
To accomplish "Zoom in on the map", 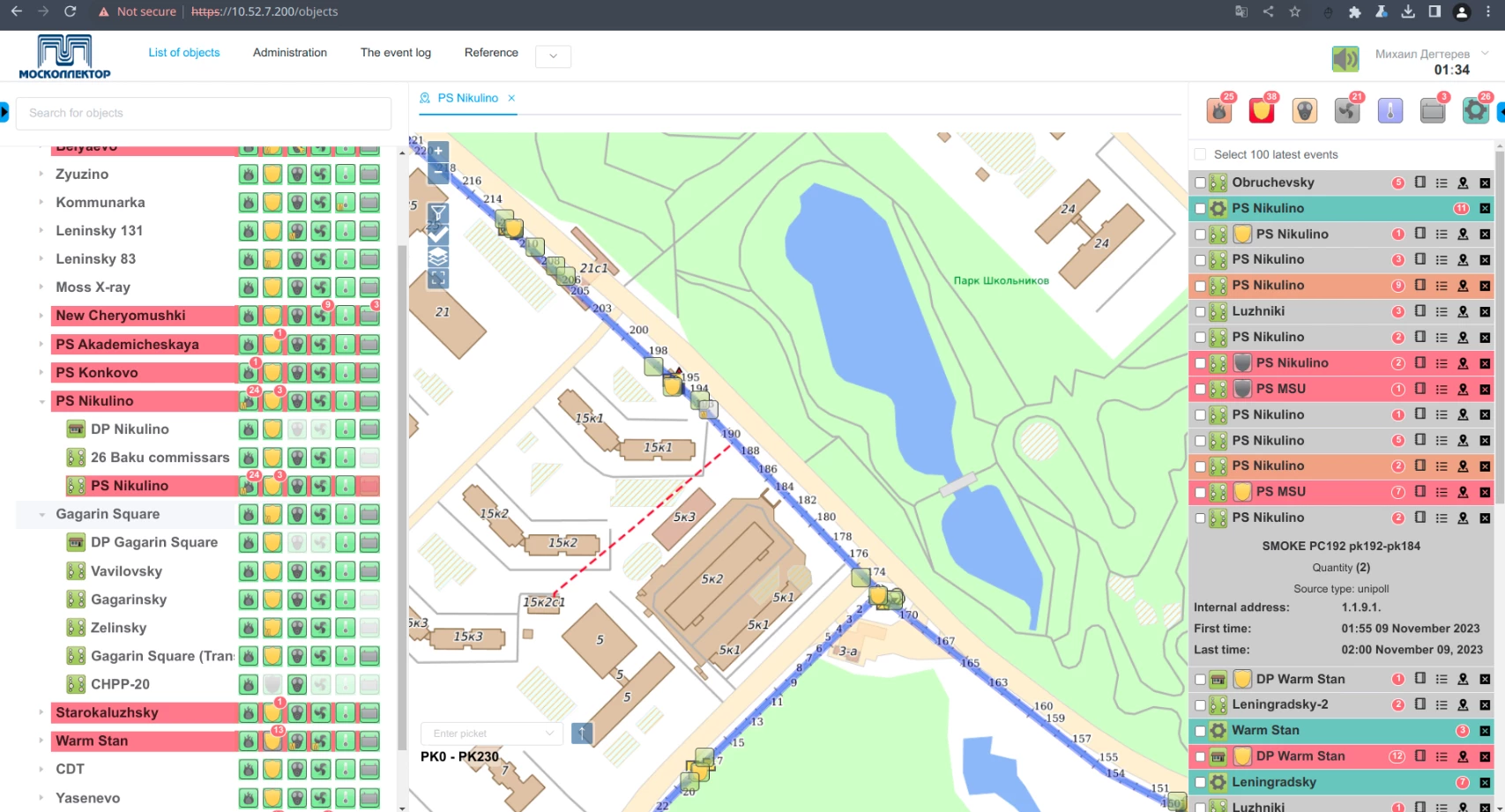I will coord(438,152).
